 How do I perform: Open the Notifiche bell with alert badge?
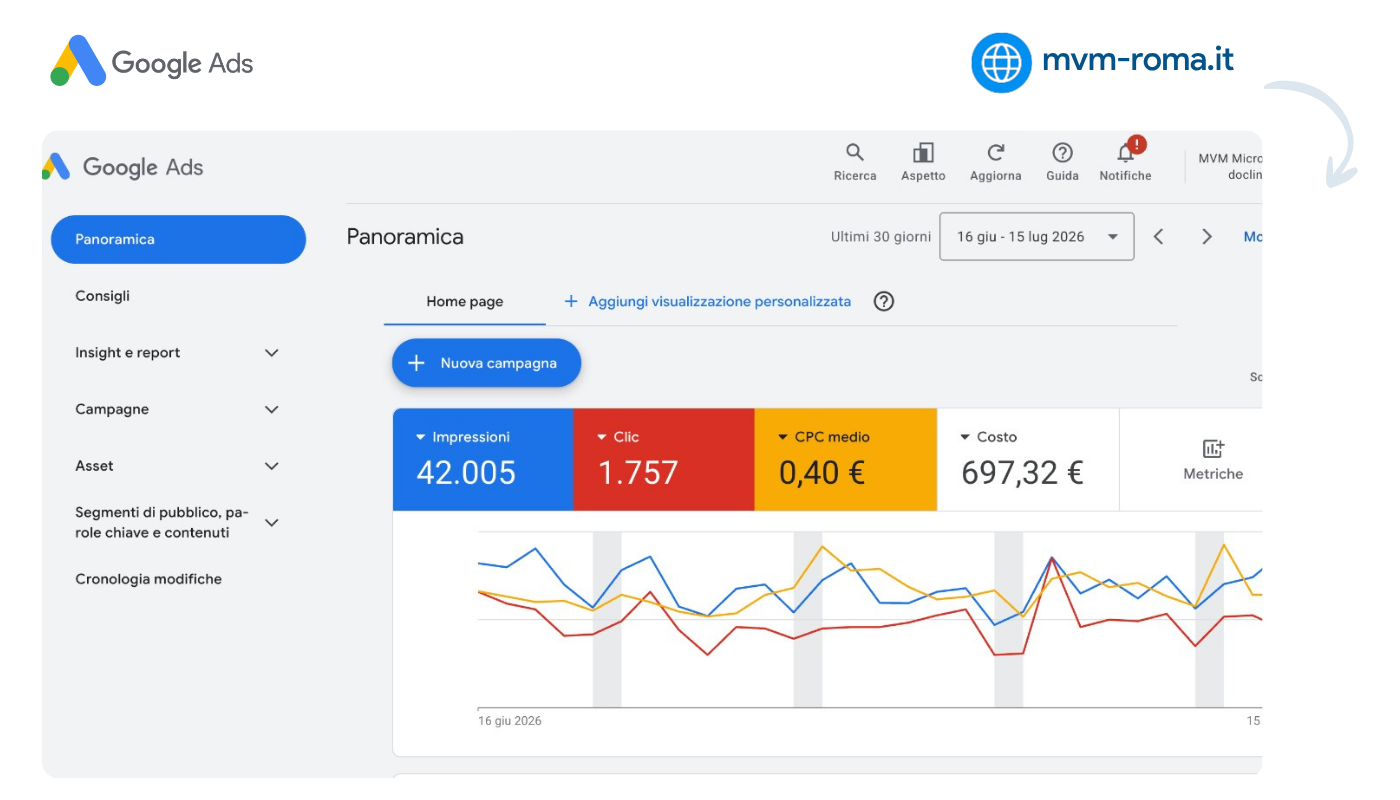(1126, 160)
